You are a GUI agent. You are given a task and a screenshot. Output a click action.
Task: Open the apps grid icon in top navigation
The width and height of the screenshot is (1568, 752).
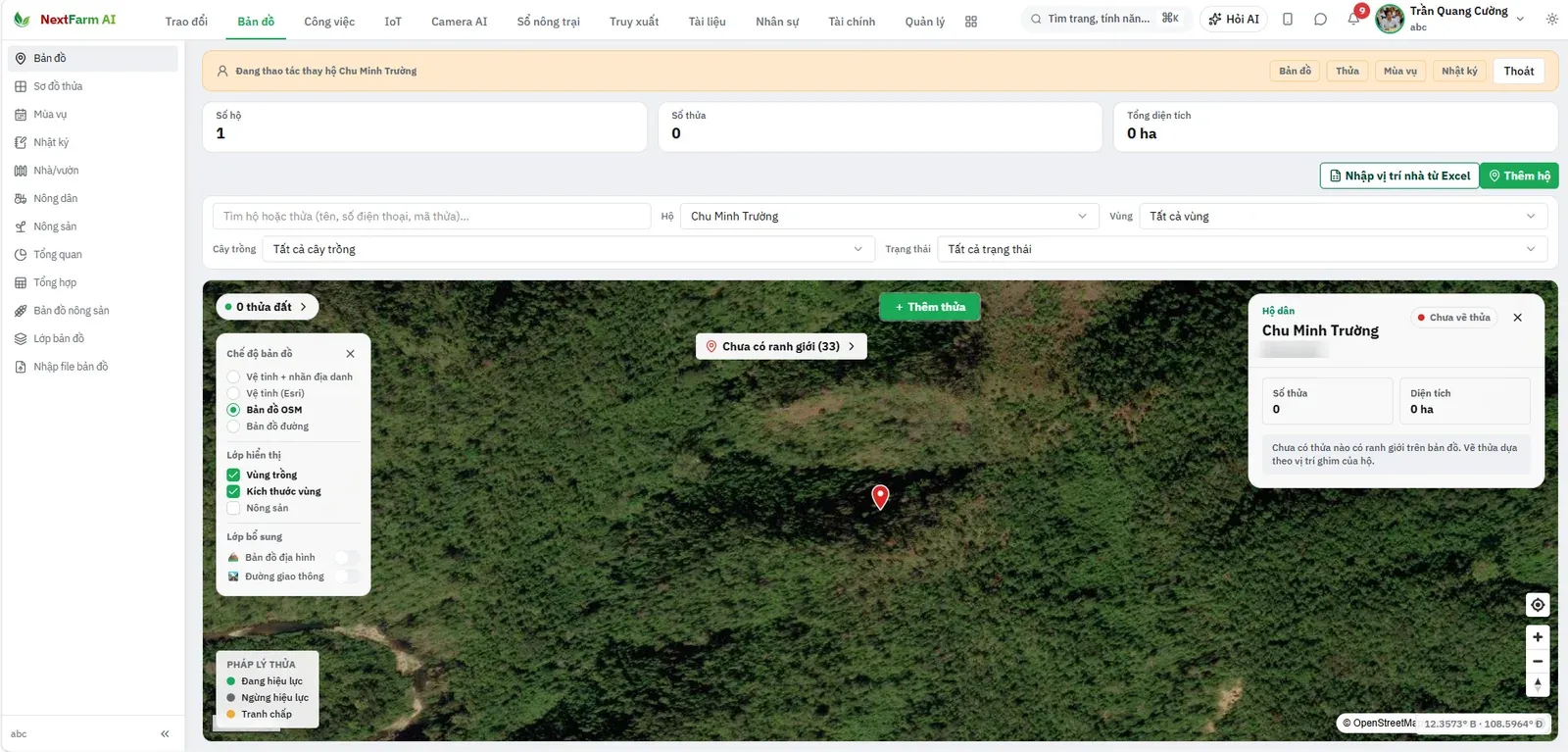point(971,22)
